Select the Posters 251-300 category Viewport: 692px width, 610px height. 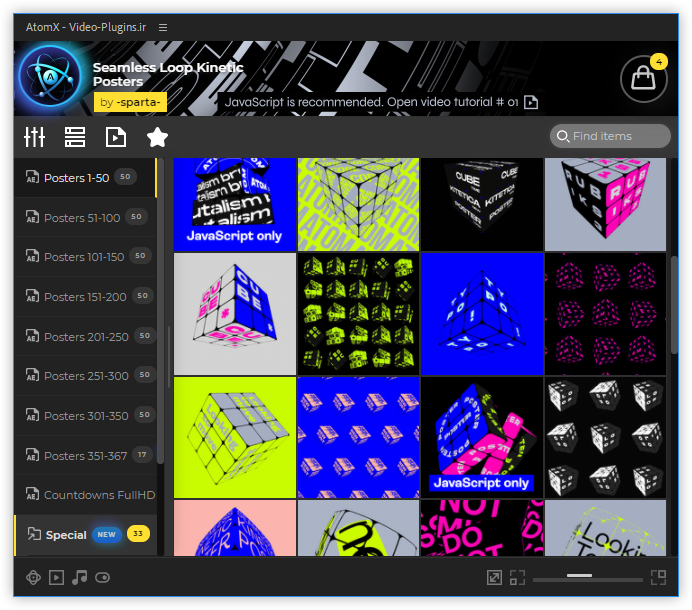click(86, 375)
